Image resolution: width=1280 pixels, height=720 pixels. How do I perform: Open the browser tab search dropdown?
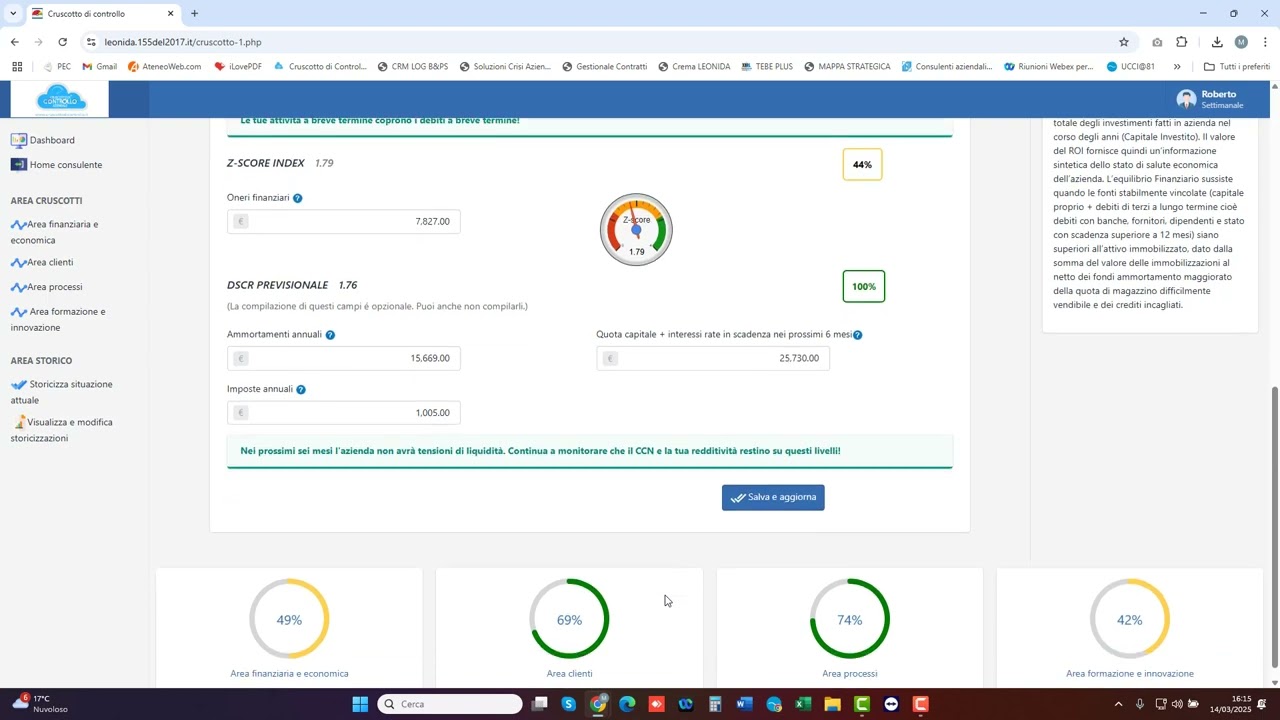13,14
